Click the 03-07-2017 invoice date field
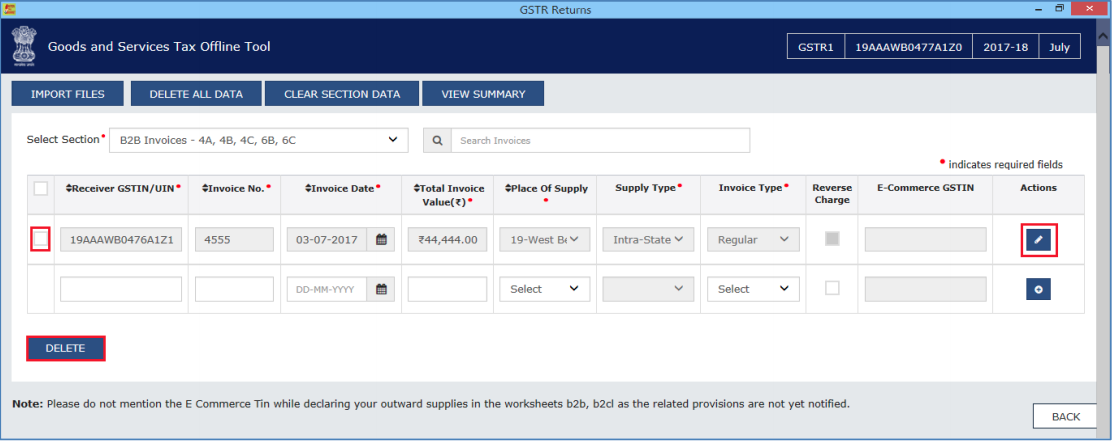This screenshot has width=1112, height=441. [x=327, y=240]
